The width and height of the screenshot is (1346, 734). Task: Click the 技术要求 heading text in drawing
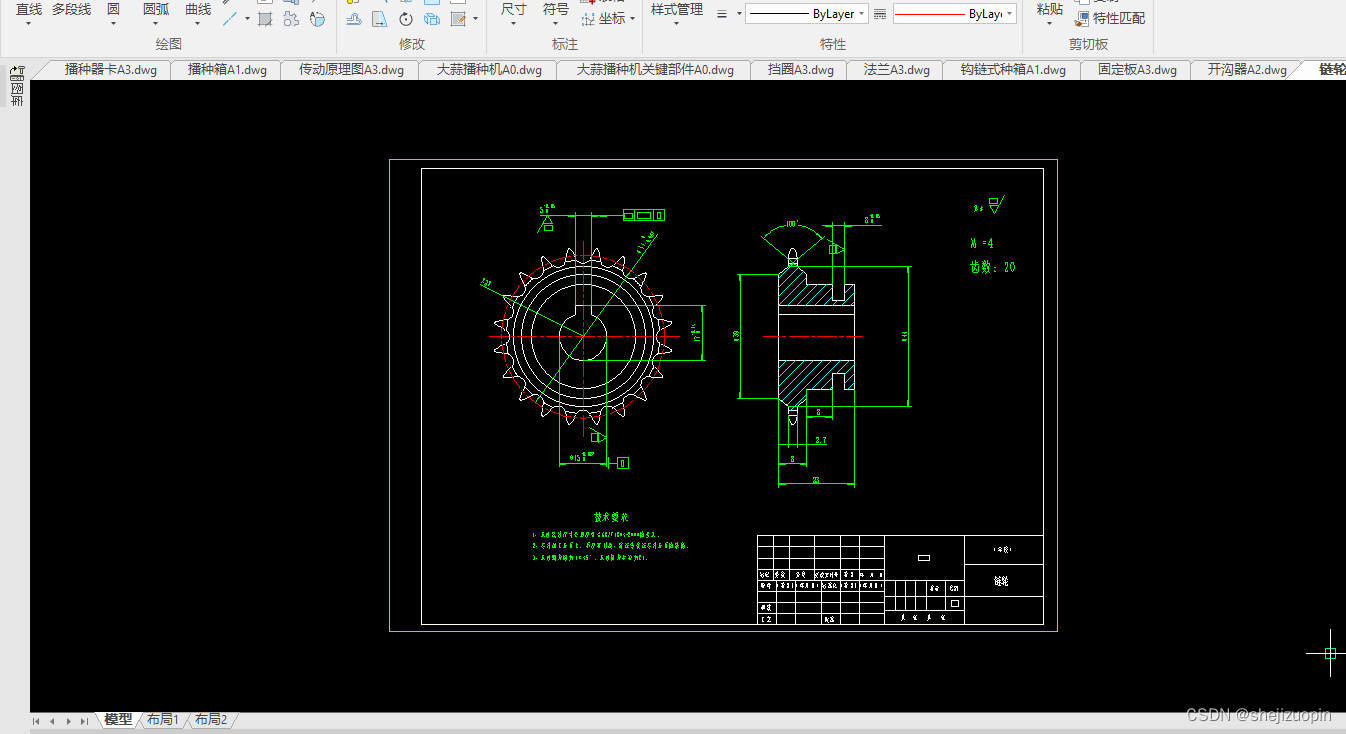611,518
